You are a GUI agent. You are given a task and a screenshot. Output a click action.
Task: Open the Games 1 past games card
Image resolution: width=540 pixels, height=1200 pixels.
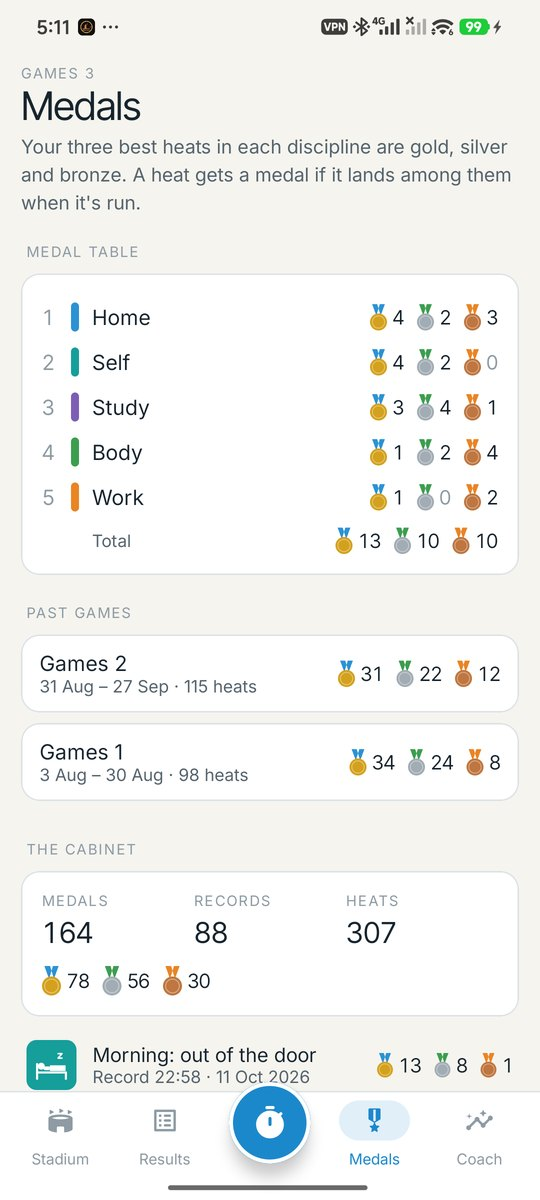tap(270, 762)
